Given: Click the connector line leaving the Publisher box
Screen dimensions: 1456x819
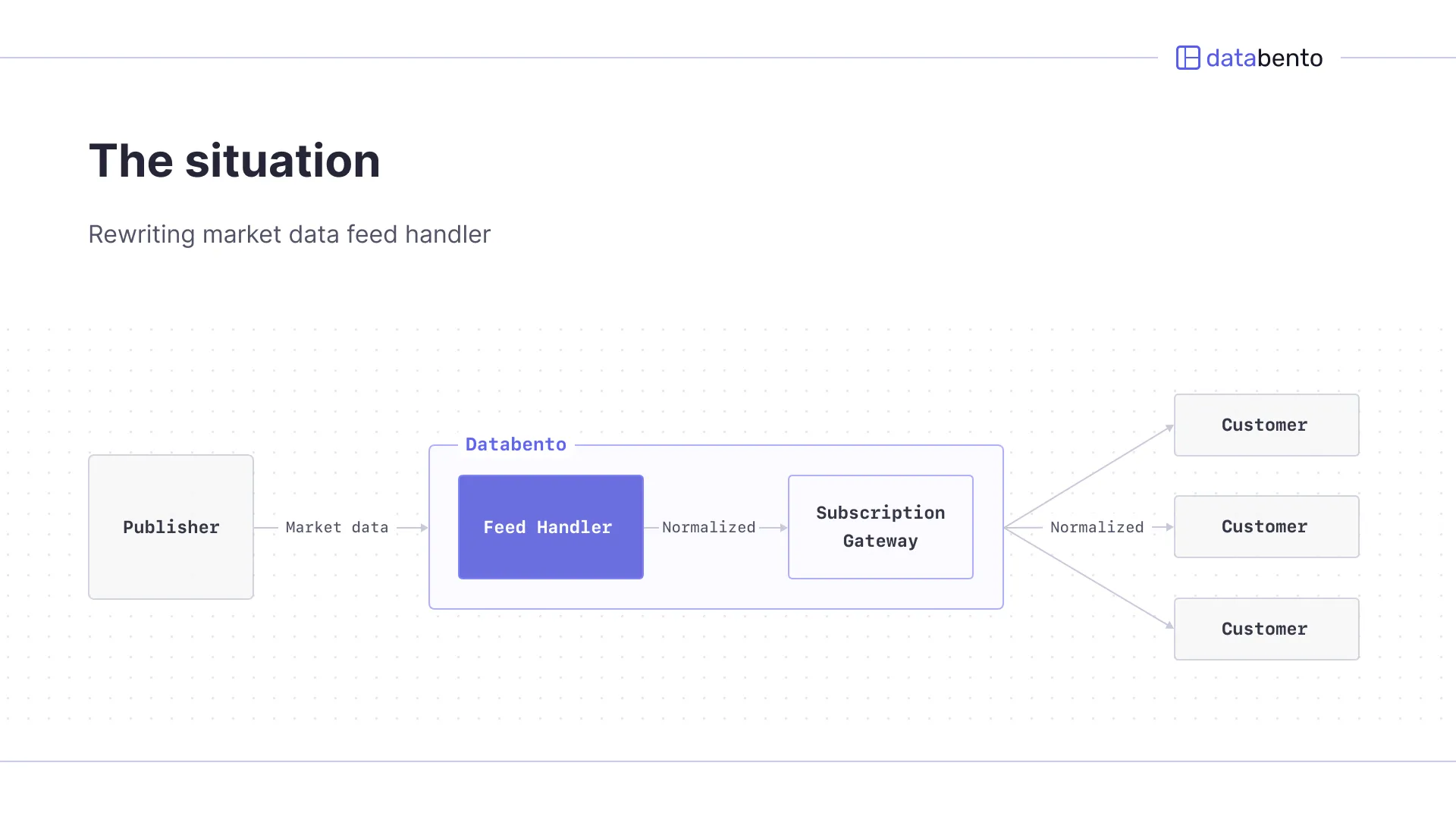Looking at the screenshot, I should [266, 528].
